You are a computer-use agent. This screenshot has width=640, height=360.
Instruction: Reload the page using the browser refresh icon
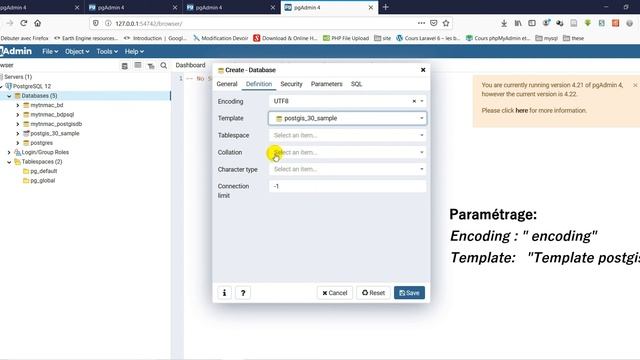(x=24, y=23)
